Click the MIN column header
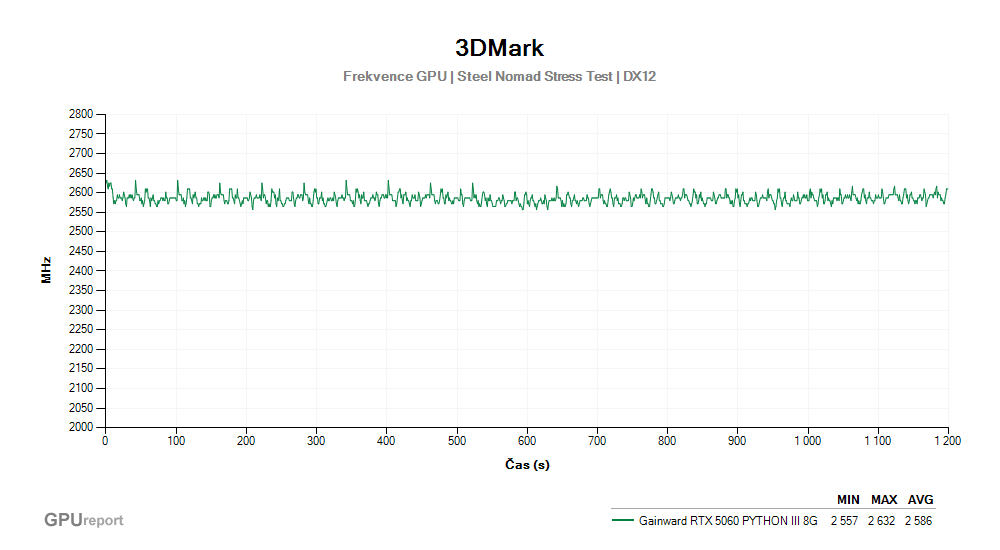The image size is (1000, 550). [848, 500]
